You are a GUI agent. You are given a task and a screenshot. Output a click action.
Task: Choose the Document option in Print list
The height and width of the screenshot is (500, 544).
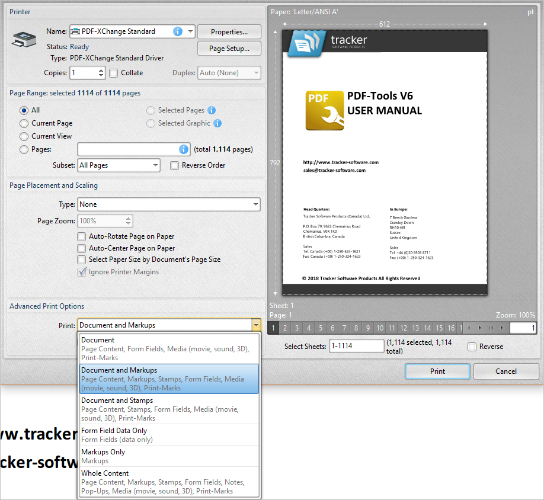169,349
